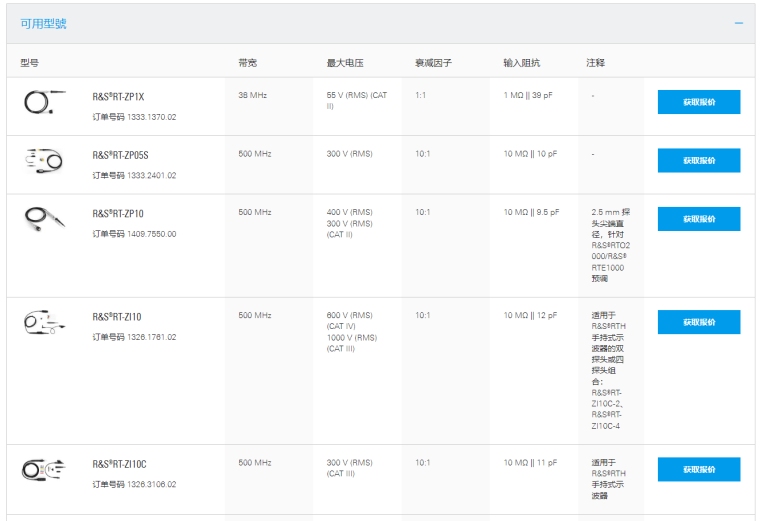
Task: Select the R&S RT-ZP10 model name
Action: pos(119,213)
